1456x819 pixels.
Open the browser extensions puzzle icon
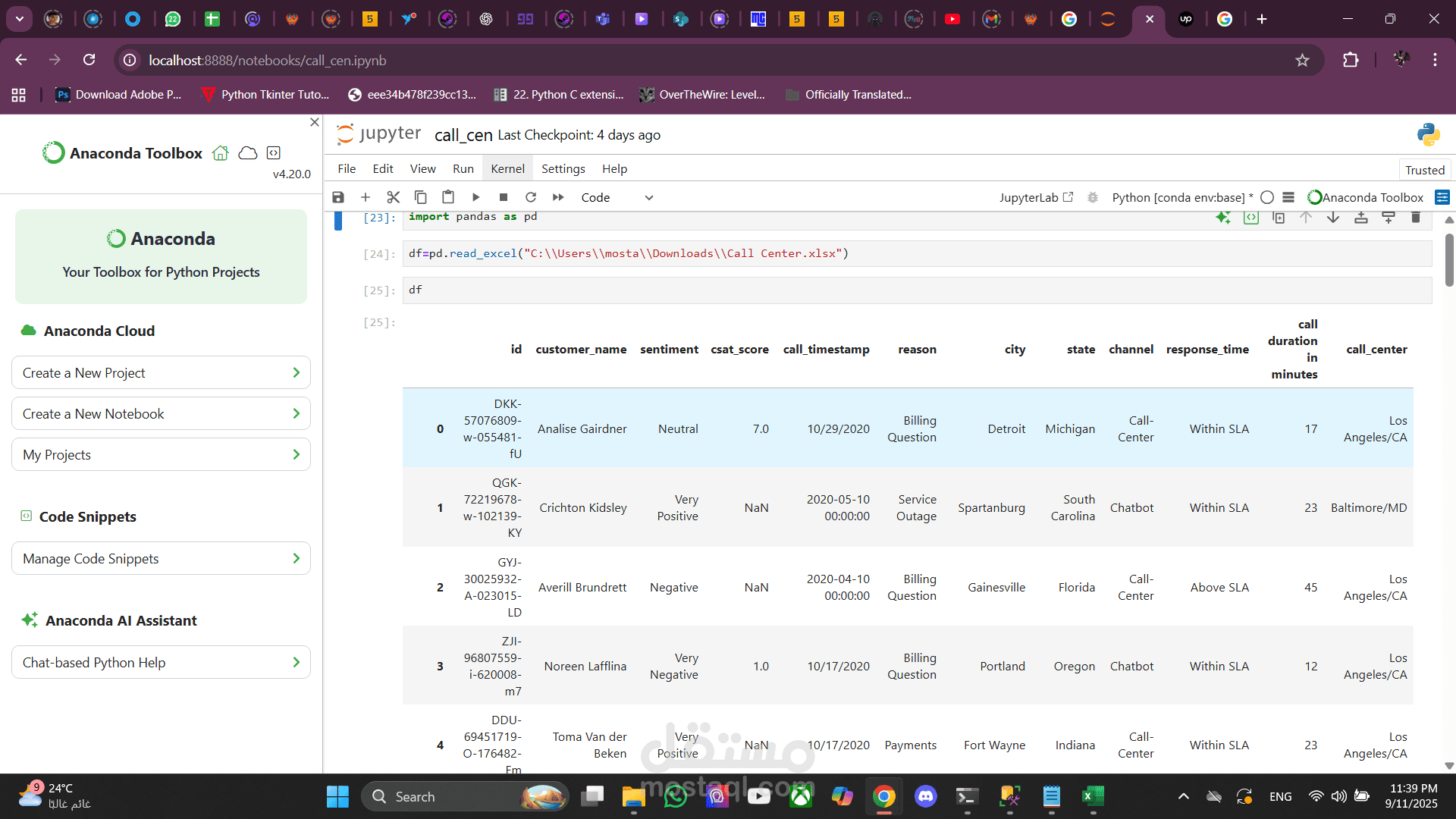pyautogui.click(x=1351, y=60)
